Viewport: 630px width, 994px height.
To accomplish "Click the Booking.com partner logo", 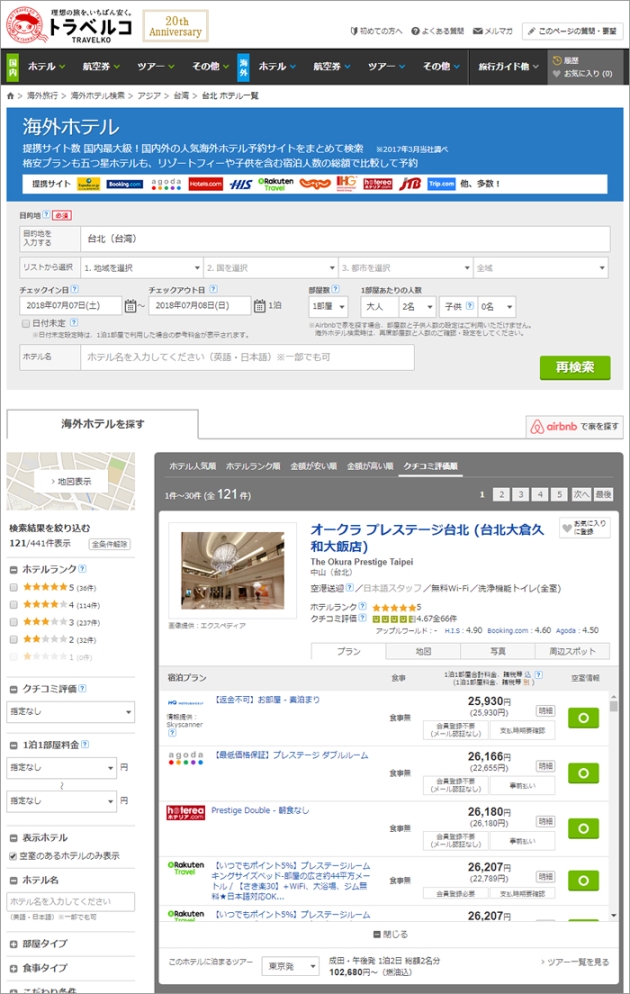I will click(x=124, y=184).
